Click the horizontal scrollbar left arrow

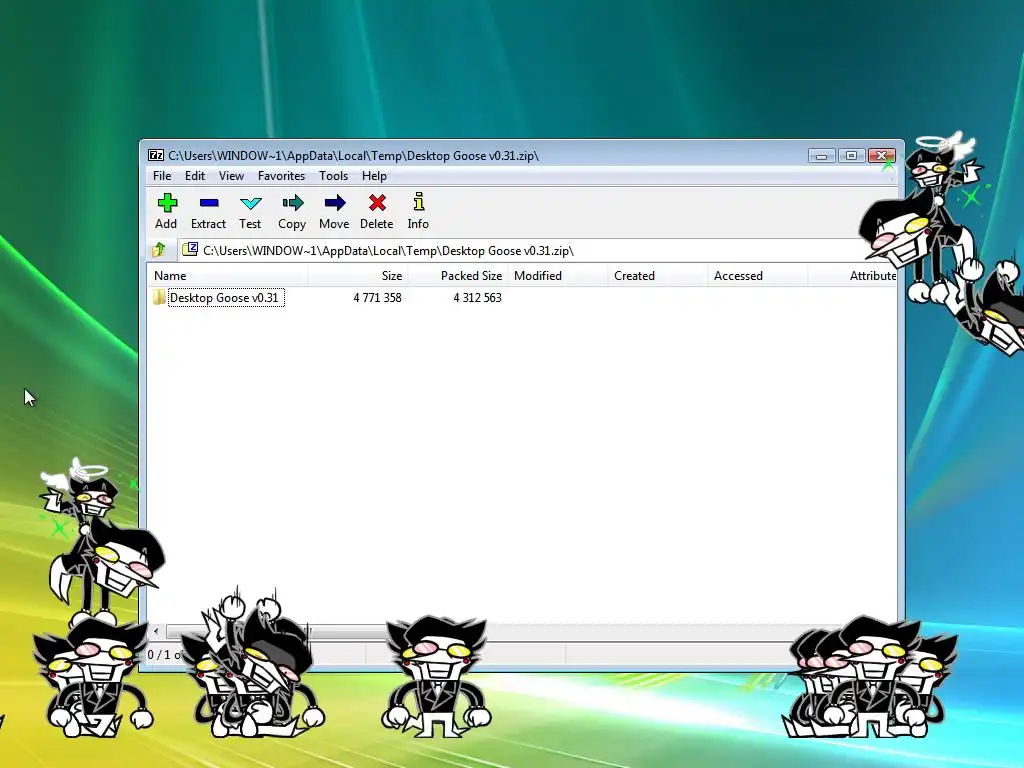pyautogui.click(x=156, y=631)
